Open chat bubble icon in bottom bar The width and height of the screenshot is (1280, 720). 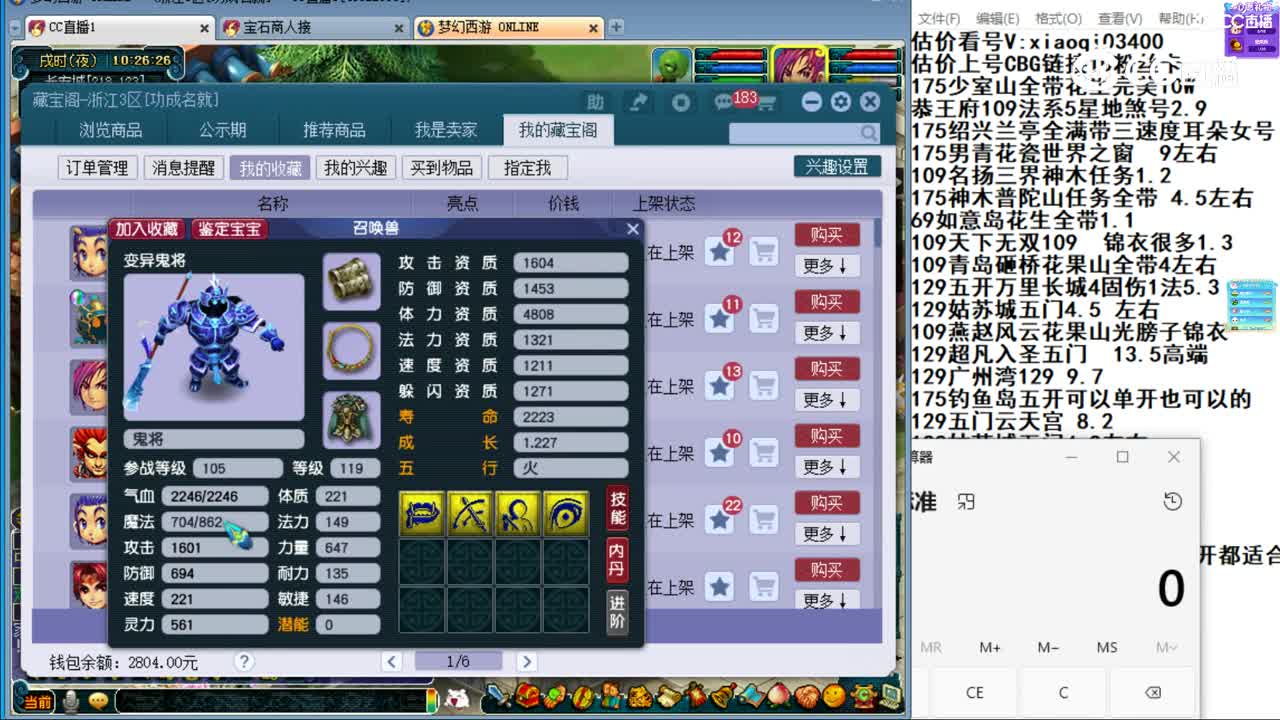pyautogui.click(x=98, y=701)
